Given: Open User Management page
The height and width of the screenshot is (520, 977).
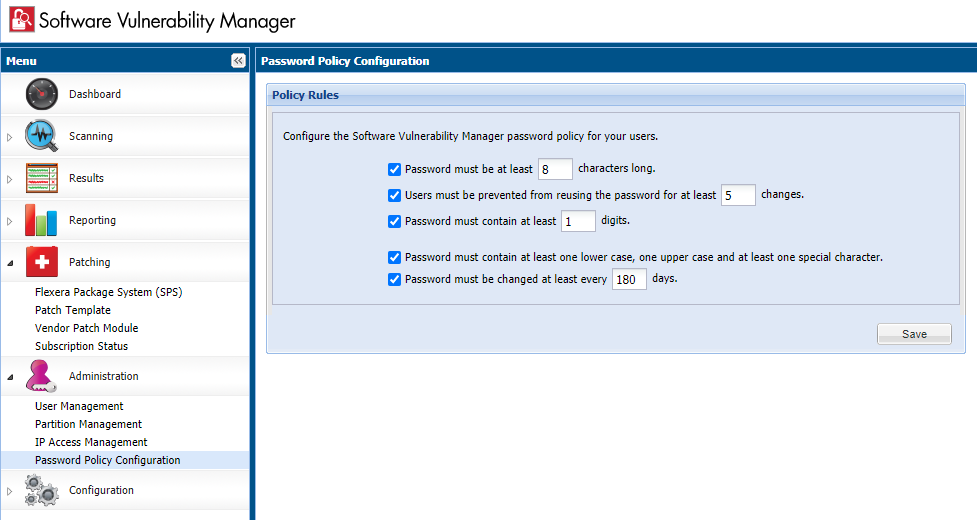Looking at the screenshot, I should [x=79, y=406].
